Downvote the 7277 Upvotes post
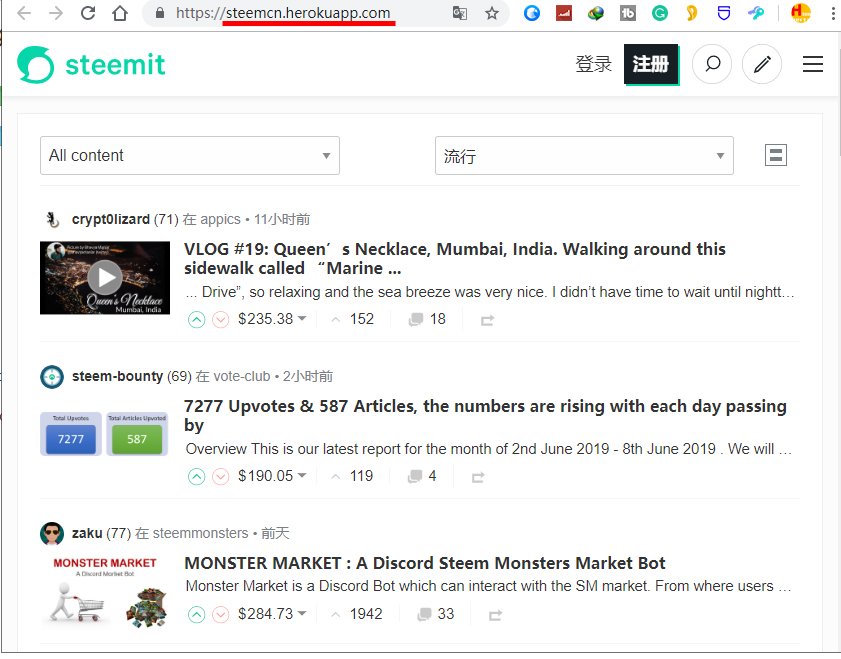Viewport: 841px width, 659px height. tap(220, 476)
